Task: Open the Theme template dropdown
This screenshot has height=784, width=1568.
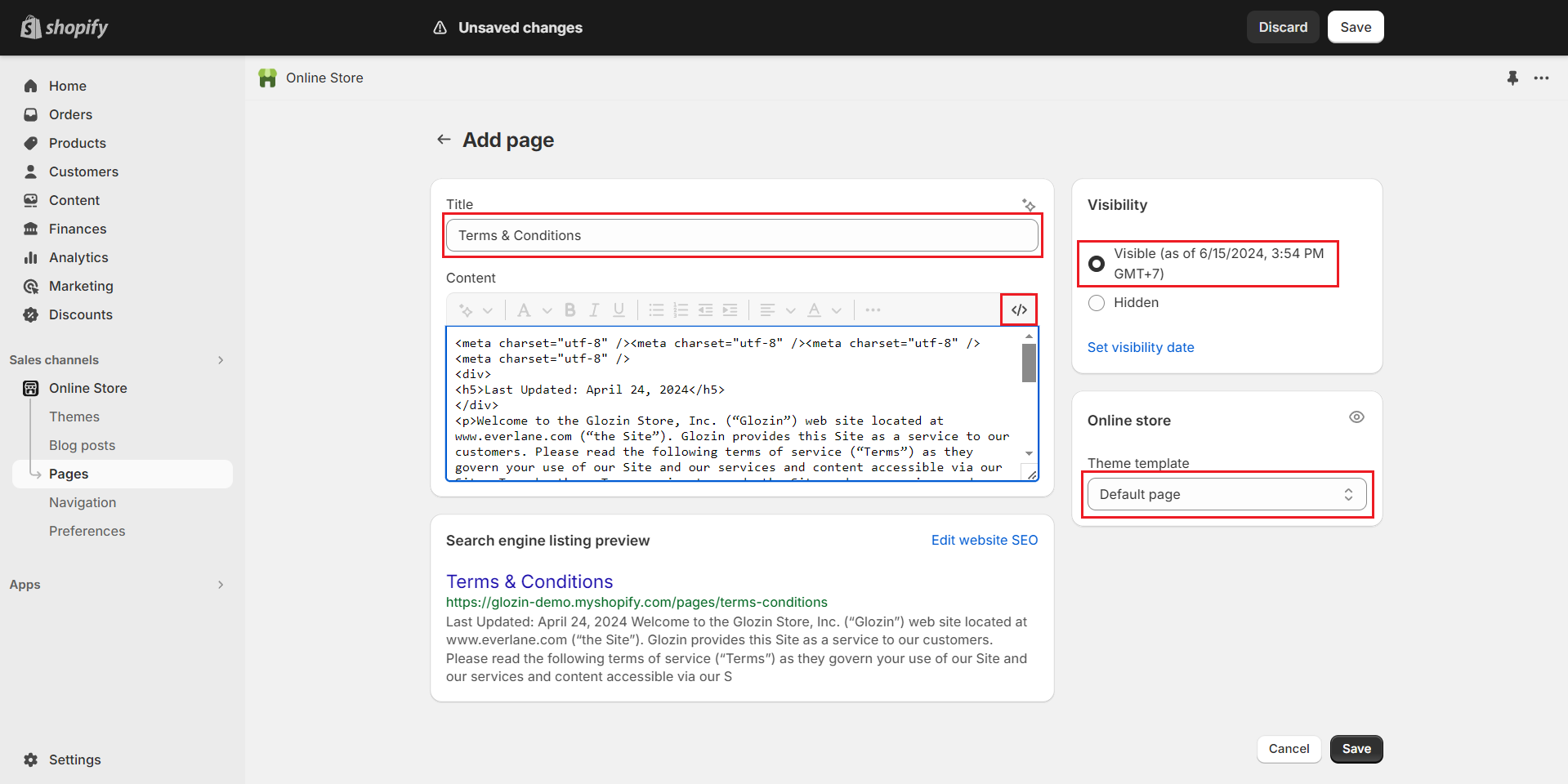Action: (x=1226, y=494)
